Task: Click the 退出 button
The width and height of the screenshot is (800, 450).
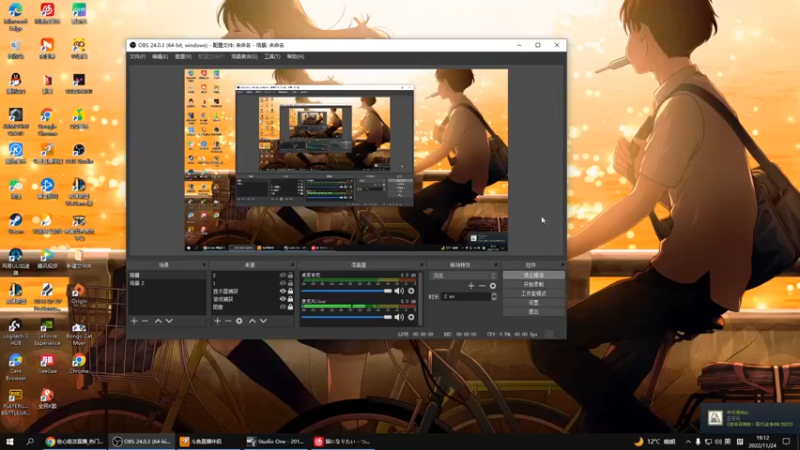Action: point(534,311)
